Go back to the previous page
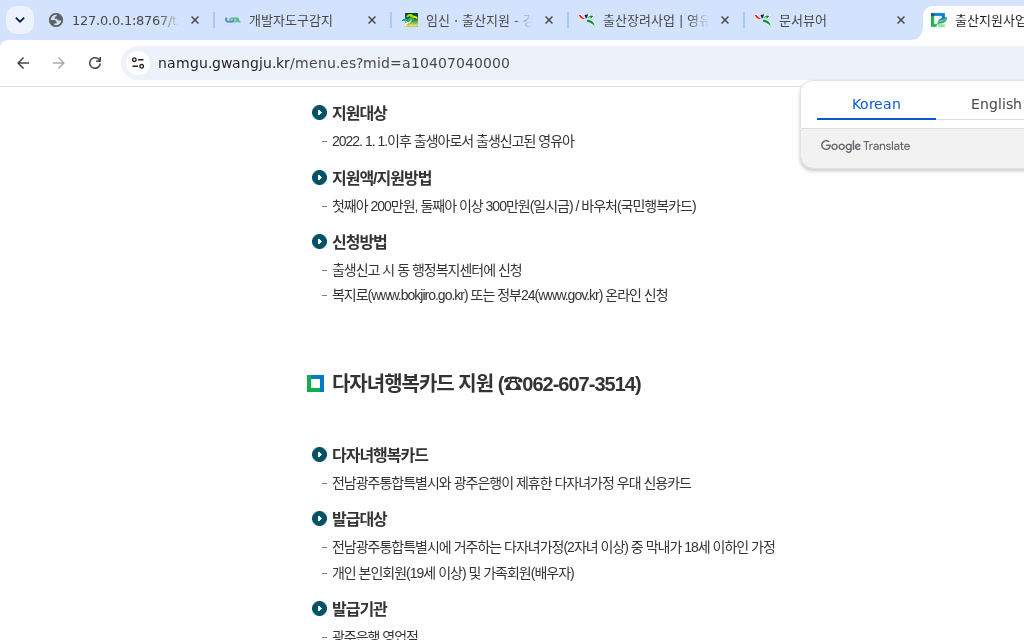 coord(23,63)
